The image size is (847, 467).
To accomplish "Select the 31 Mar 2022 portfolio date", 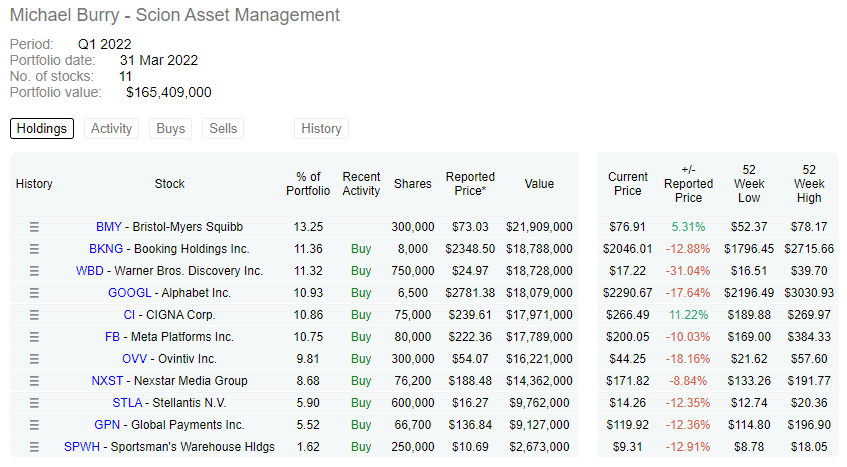I will 159,60.
